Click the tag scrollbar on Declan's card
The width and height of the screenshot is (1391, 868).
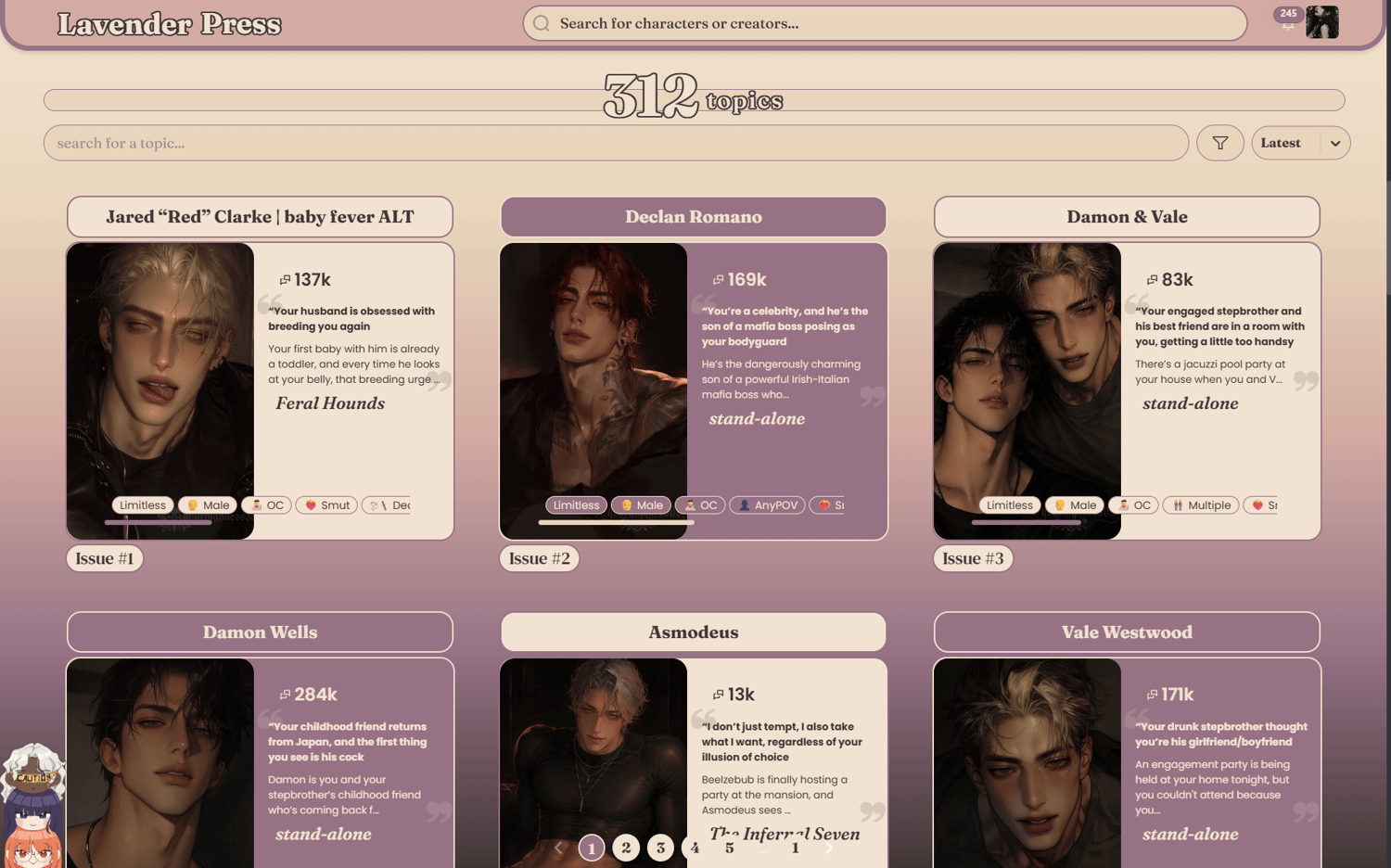617,522
